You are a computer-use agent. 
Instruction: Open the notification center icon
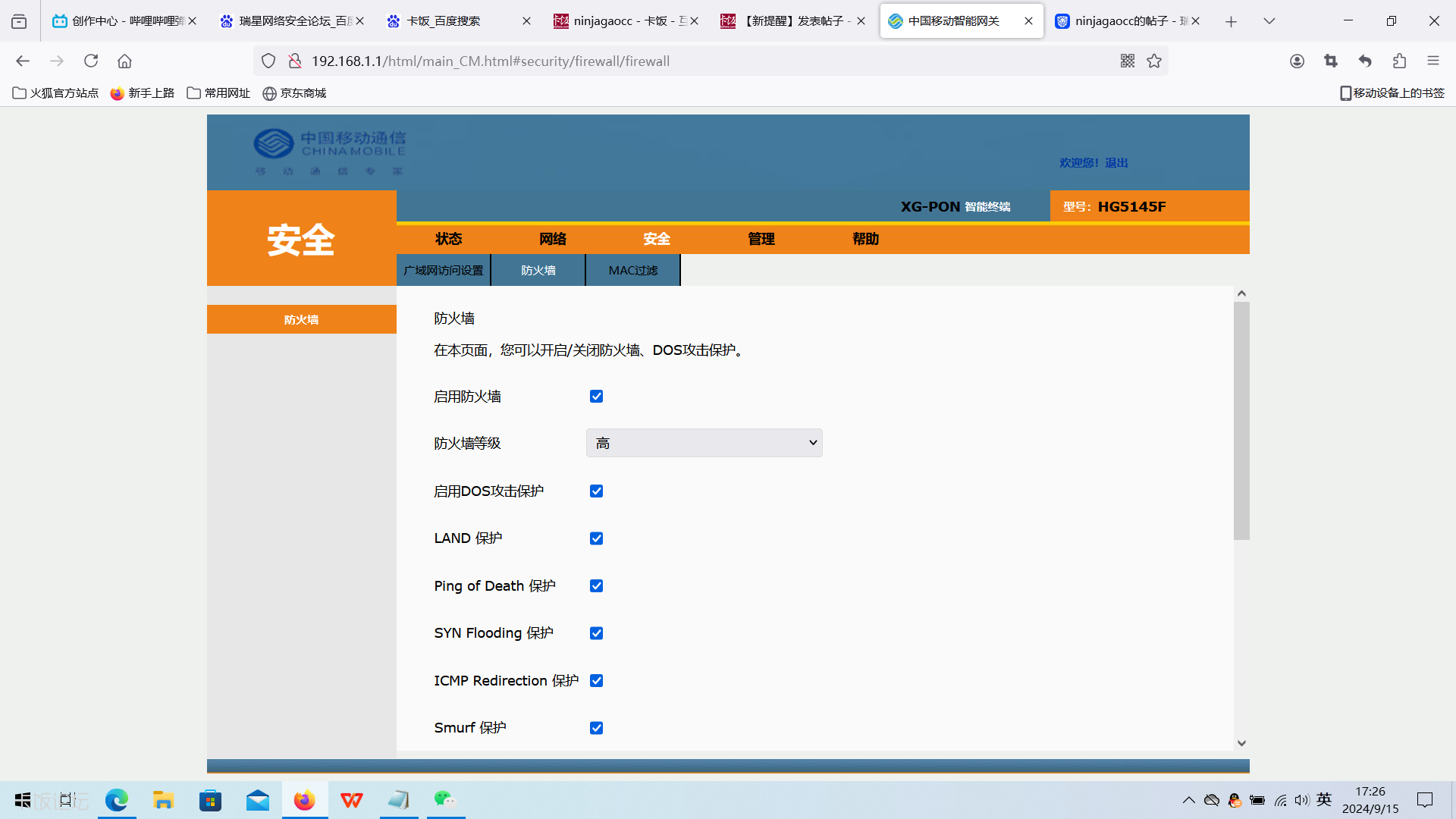pos(1425,800)
